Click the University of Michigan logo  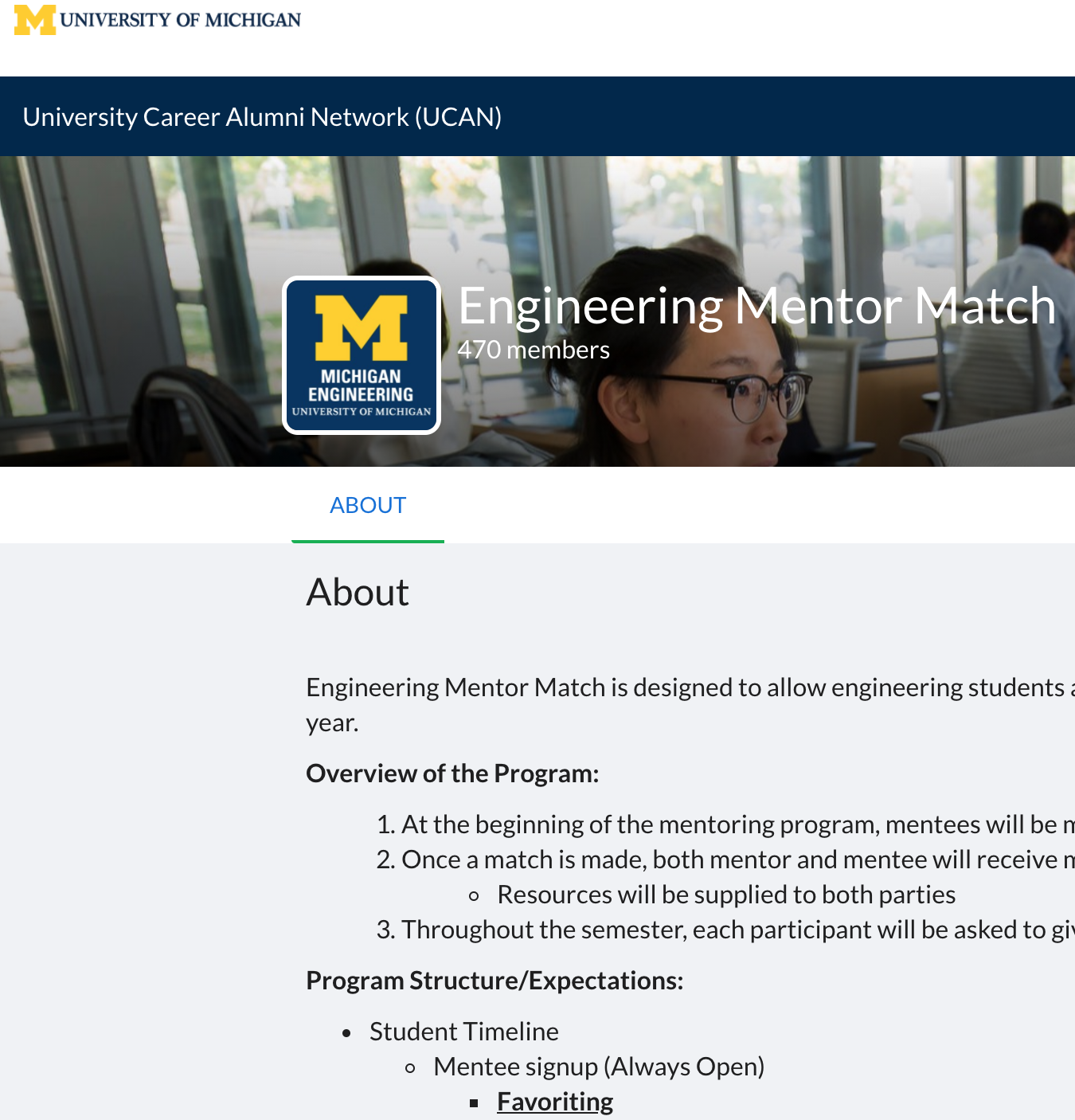coord(158,20)
